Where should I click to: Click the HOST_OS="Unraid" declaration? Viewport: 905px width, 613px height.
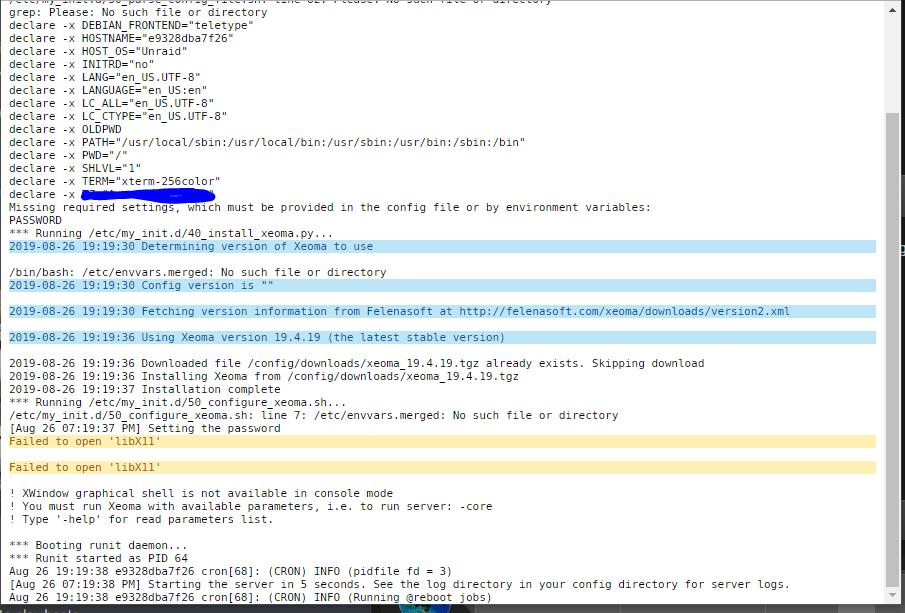point(98,51)
